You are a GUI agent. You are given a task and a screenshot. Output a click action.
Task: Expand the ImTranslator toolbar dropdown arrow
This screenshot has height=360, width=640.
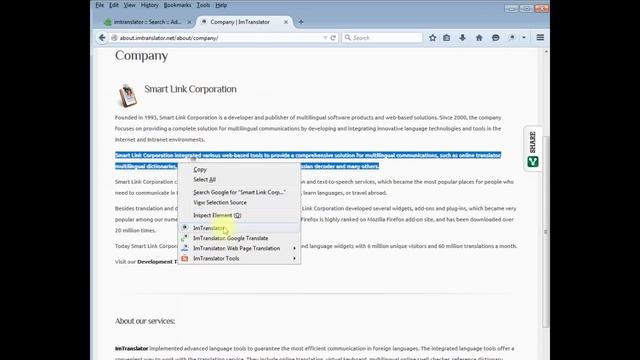coord(524,38)
